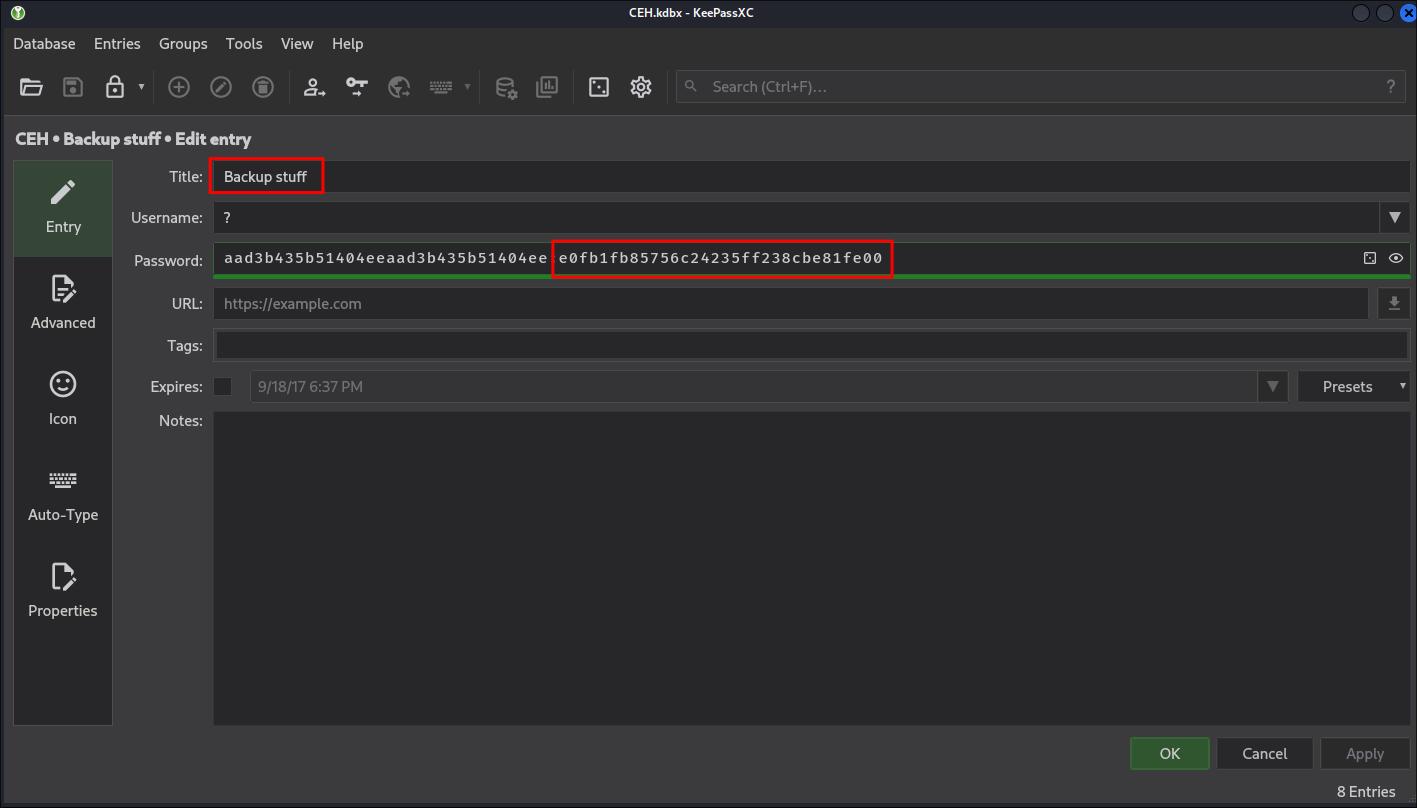
Task: Click the Cancel button
Action: (x=1265, y=754)
